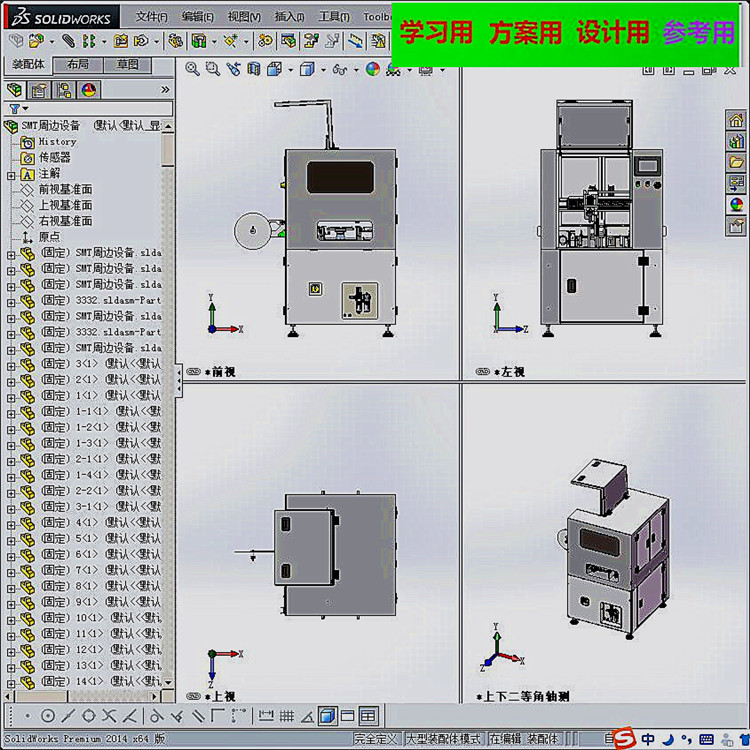Click the Assembly Features icon
Image resolution: width=750 pixels, height=750 pixels.
pos(199,41)
